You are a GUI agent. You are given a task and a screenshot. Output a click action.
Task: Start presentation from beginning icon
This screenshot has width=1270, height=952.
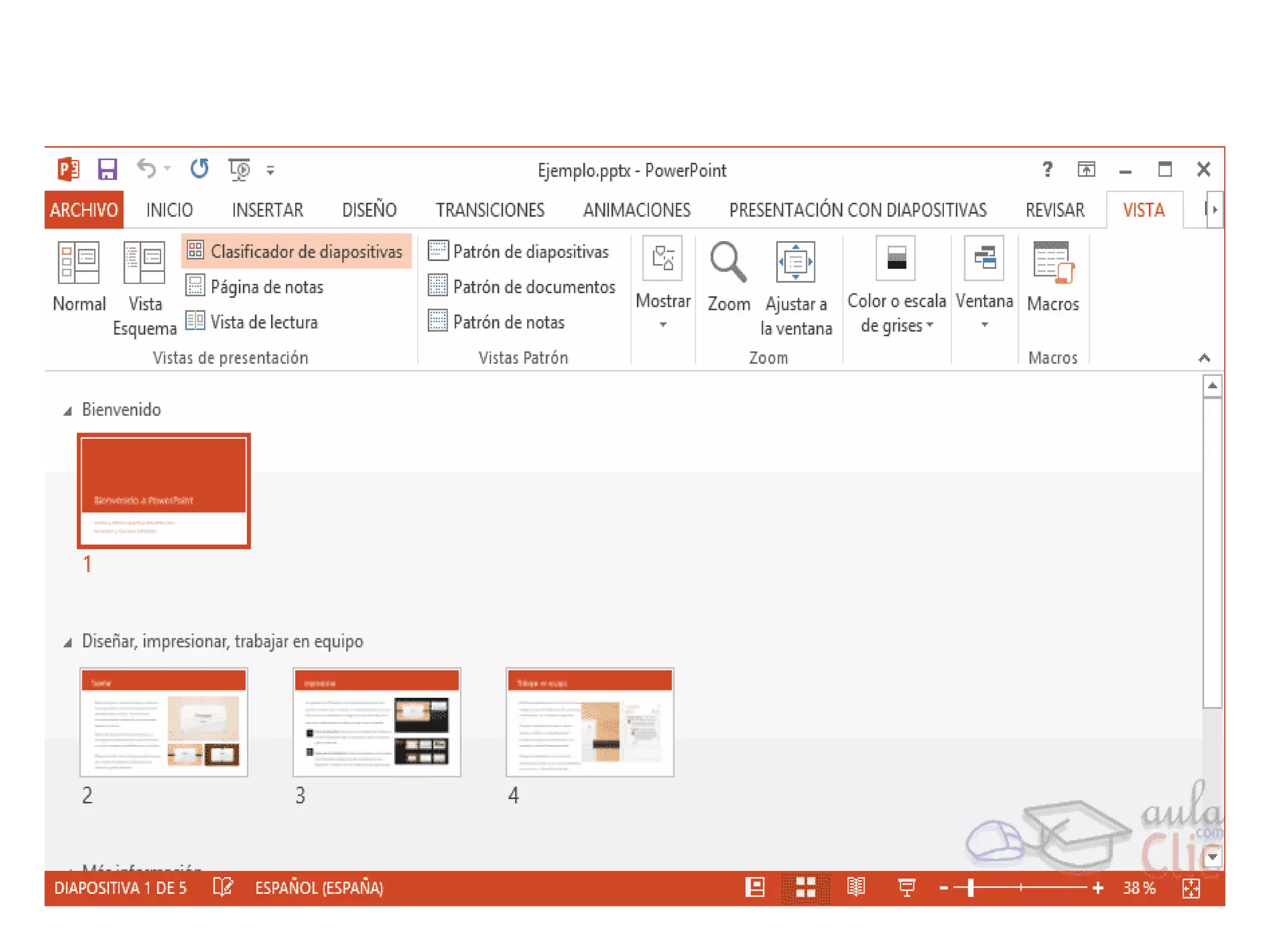[x=239, y=169]
